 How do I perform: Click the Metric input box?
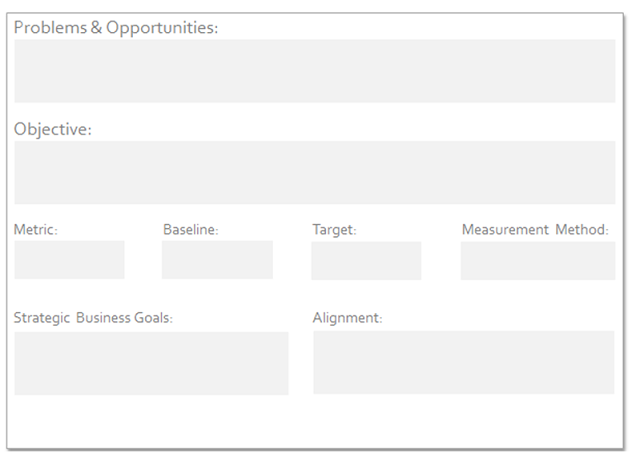click(x=69, y=260)
